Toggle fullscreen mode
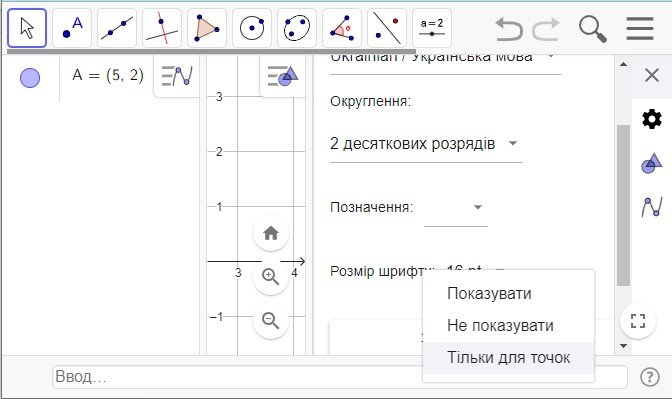672x399 pixels. 638,321
